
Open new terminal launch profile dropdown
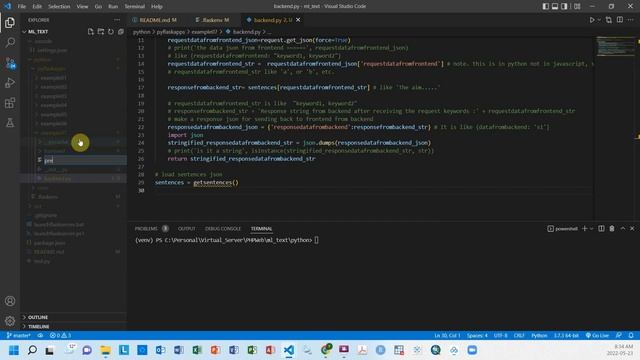point(591,229)
